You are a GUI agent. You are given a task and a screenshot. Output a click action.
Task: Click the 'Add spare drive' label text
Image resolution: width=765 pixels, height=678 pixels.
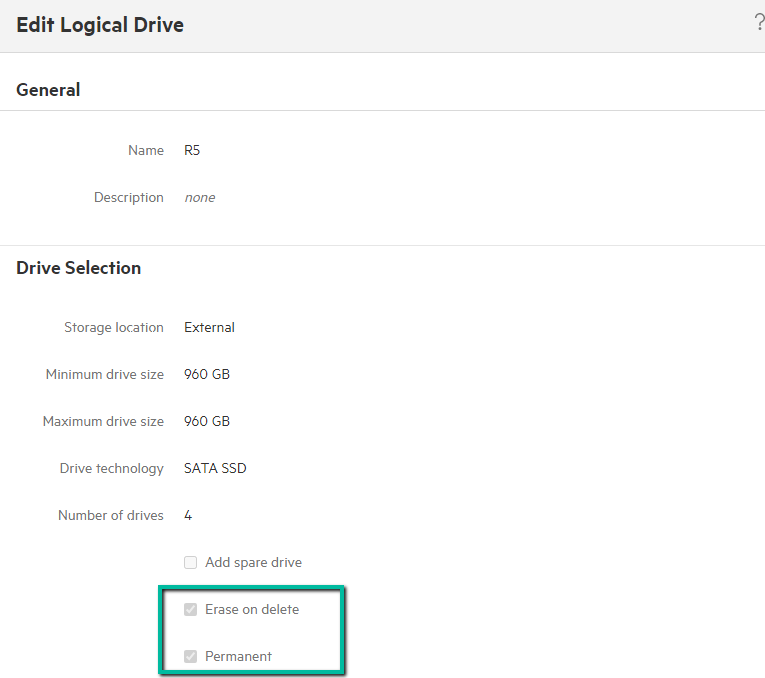[x=253, y=563]
